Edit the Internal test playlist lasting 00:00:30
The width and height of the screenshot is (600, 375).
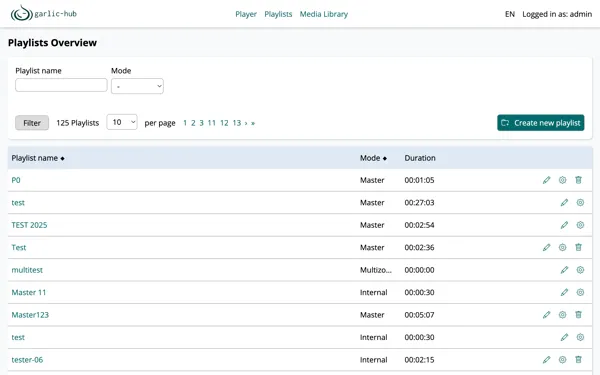tap(564, 337)
